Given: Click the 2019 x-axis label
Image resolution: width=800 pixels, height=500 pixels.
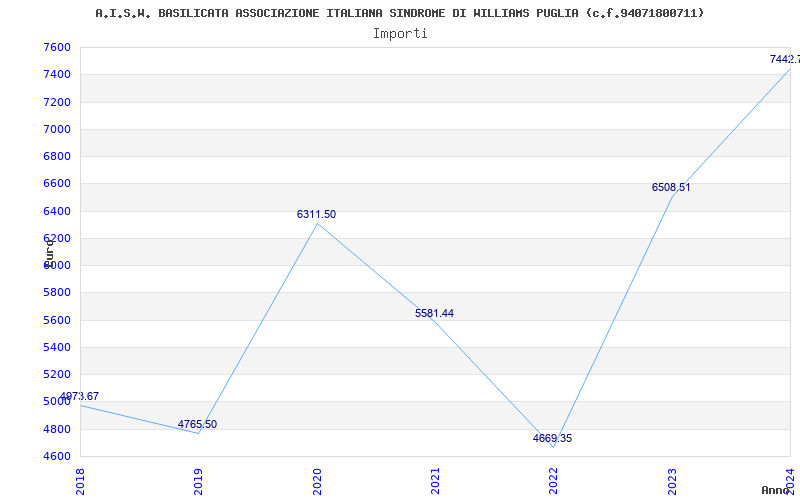Looking at the screenshot, I should pos(198,482).
